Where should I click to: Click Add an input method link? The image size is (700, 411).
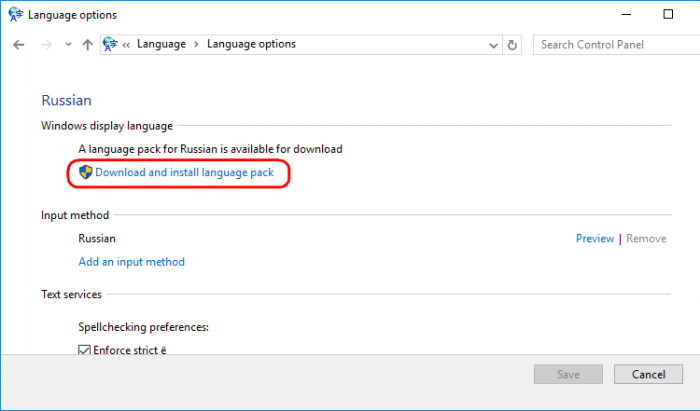pyautogui.click(x=132, y=262)
